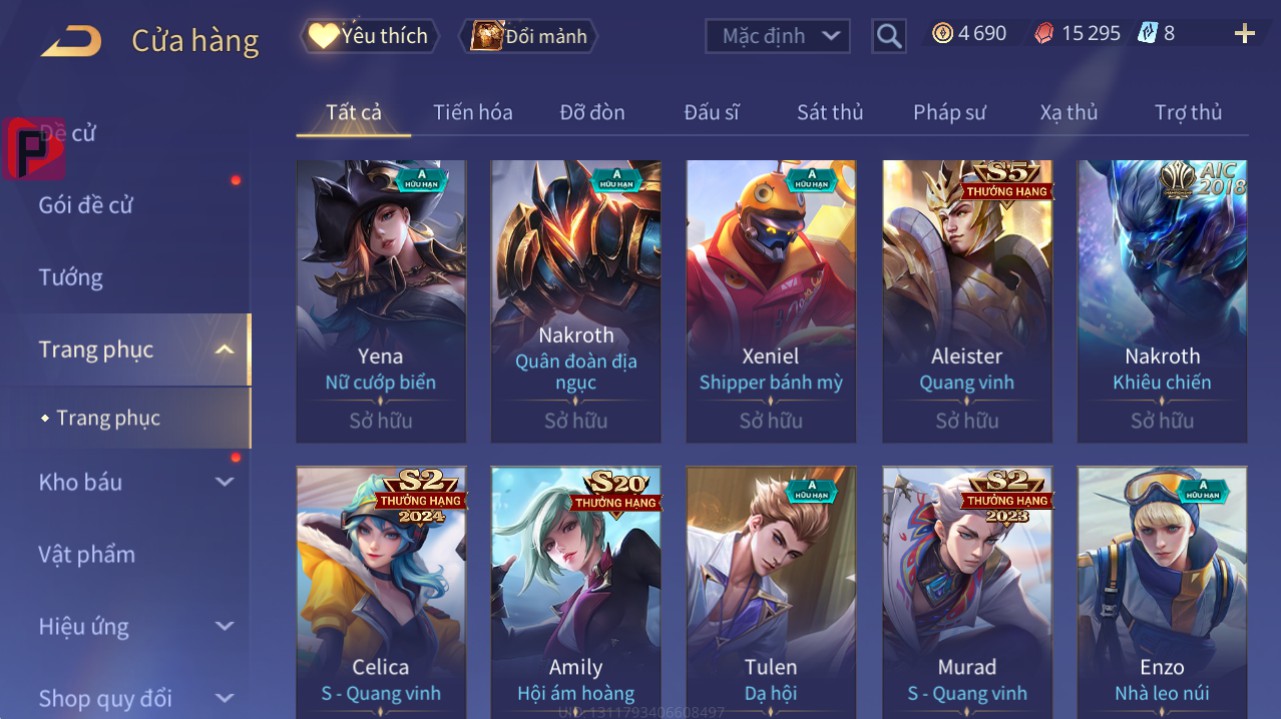
Task: Tap the blue voucher ticket icon
Action: coord(1147,34)
